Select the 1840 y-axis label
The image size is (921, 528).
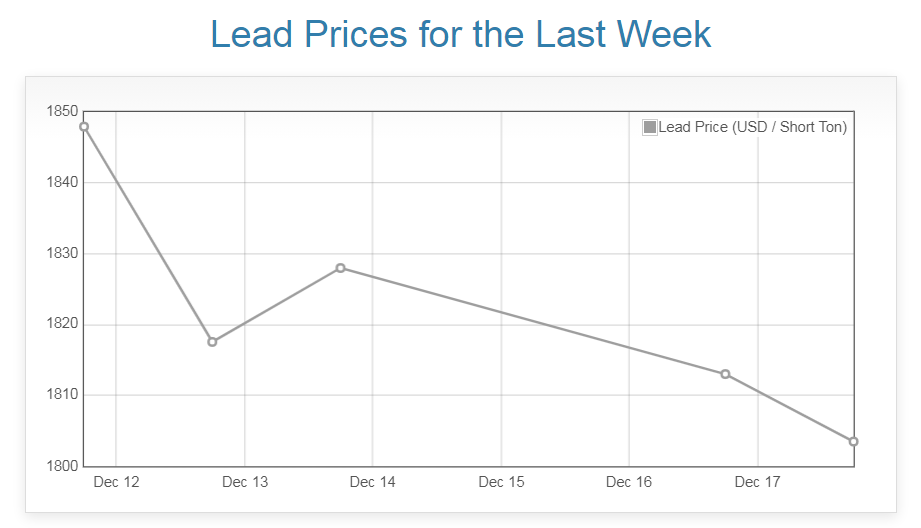(62, 183)
